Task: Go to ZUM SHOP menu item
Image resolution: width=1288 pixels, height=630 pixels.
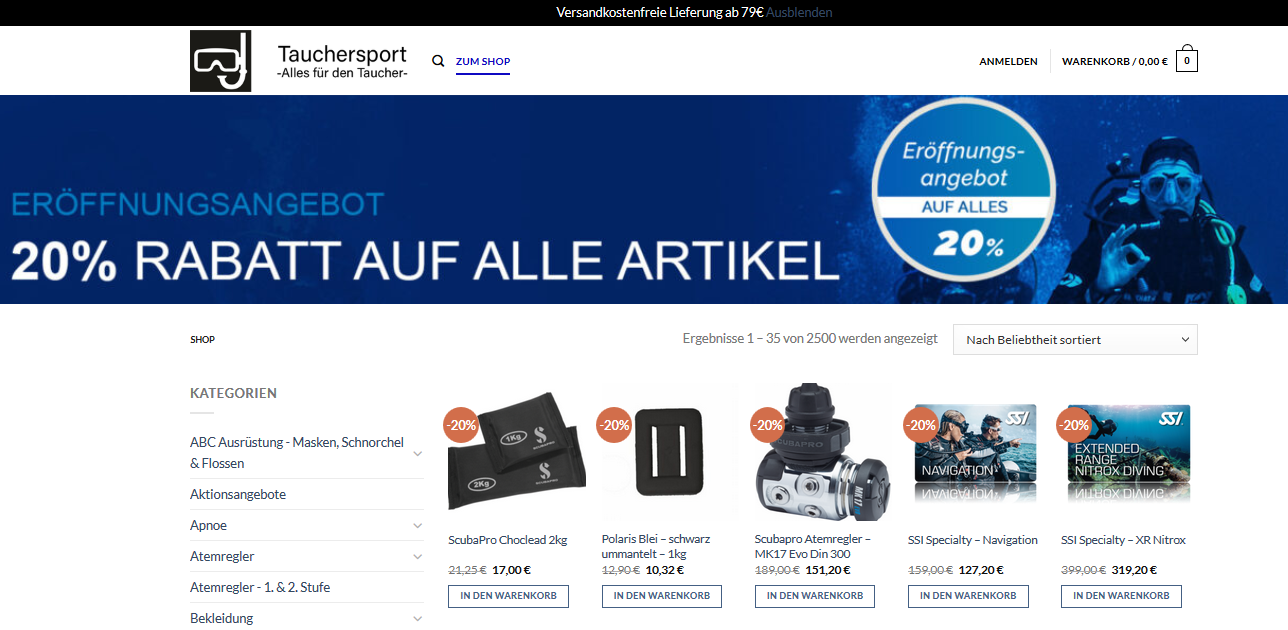Action: click(483, 61)
